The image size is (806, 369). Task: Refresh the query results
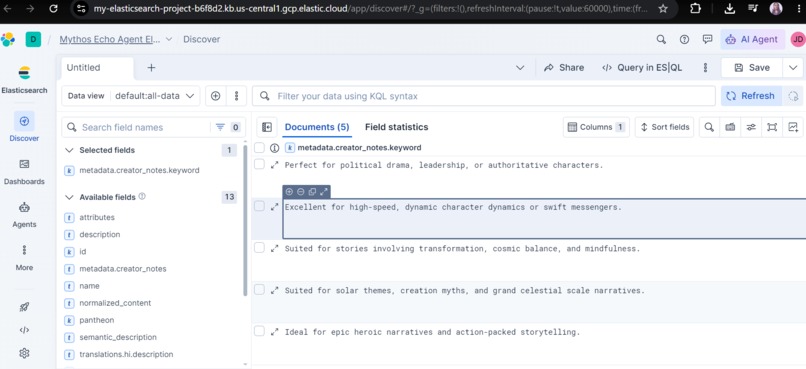click(751, 96)
